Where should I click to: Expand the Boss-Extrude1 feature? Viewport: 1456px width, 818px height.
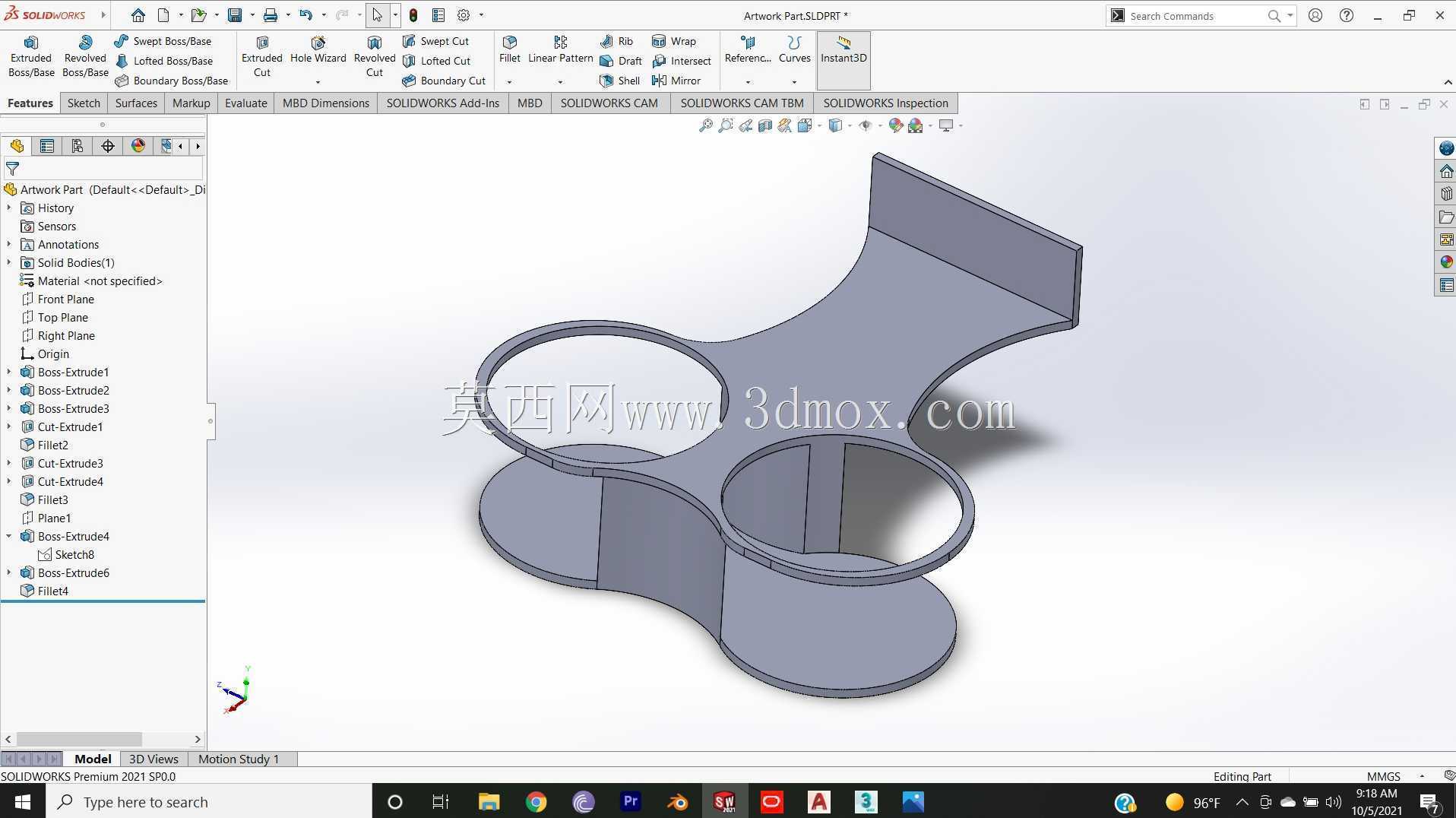click(9, 372)
